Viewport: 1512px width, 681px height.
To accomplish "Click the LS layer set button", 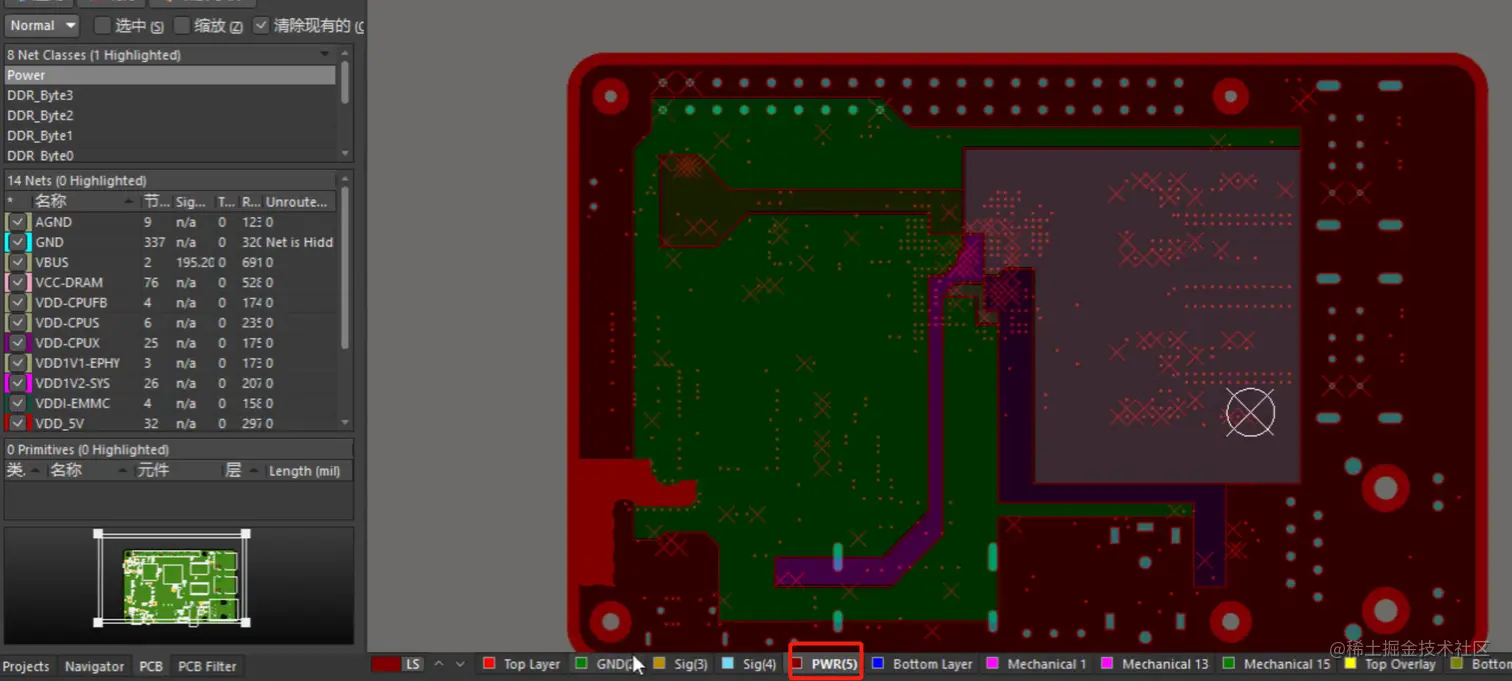I will click(x=413, y=664).
